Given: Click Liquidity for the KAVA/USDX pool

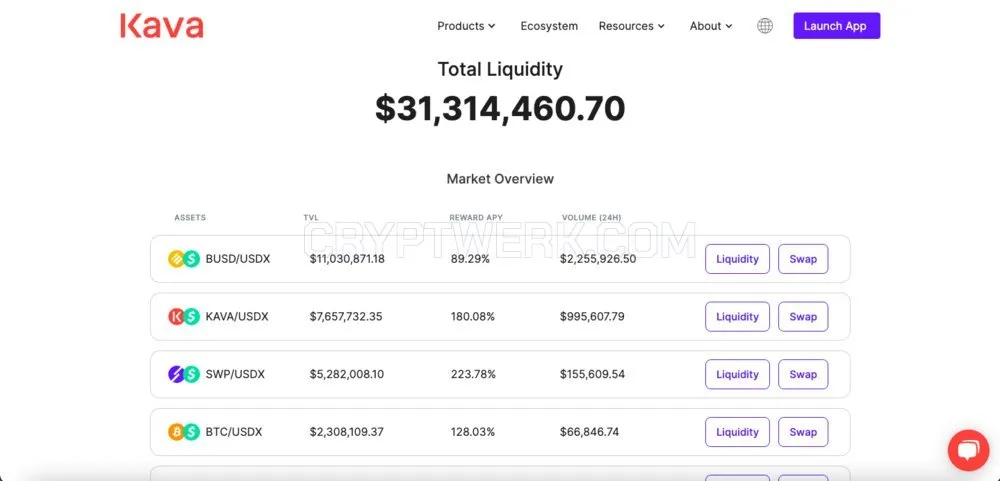Looking at the screenshot, I should pos(737,316).
